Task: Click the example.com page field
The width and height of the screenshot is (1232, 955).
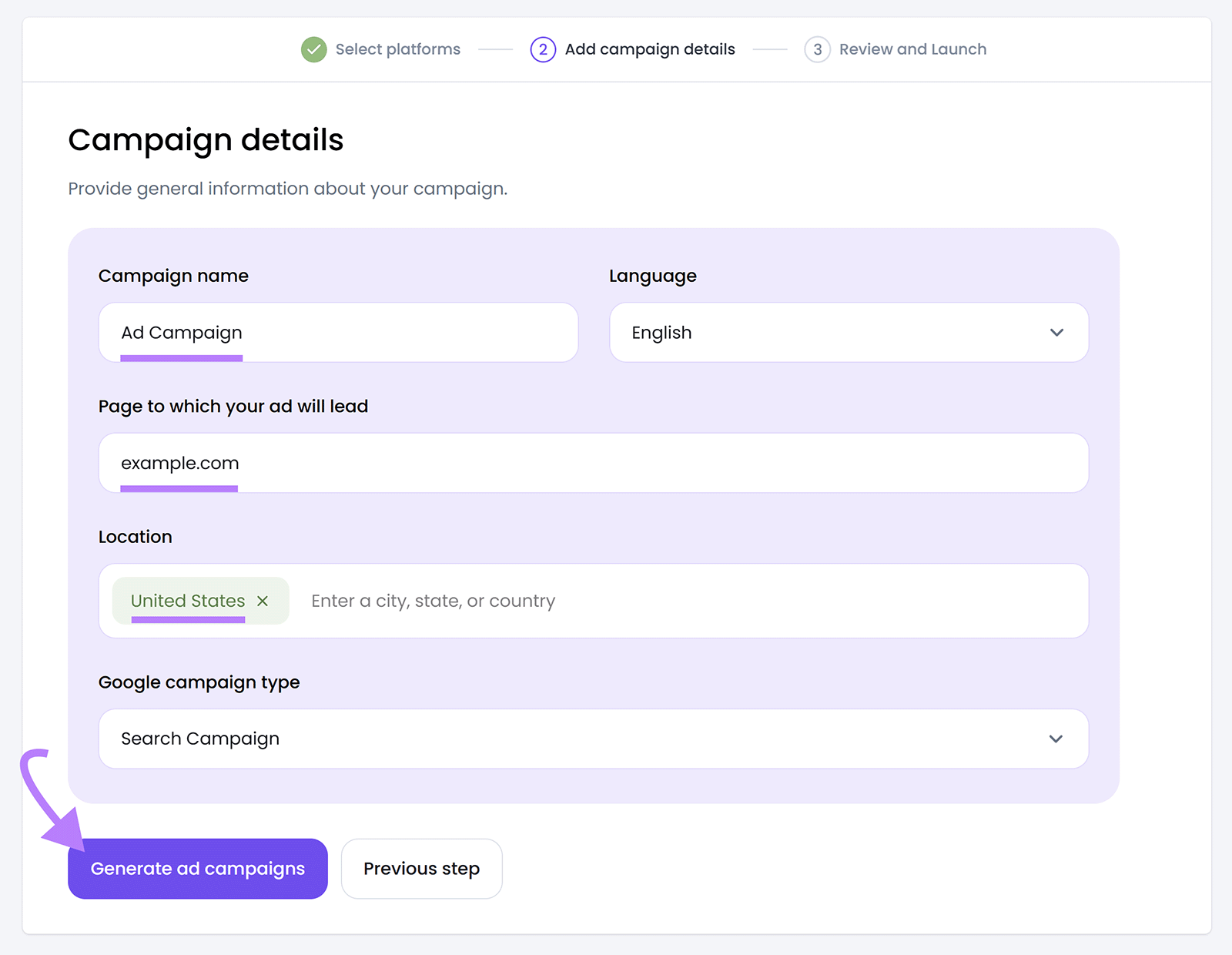Action: pos(593,462)
